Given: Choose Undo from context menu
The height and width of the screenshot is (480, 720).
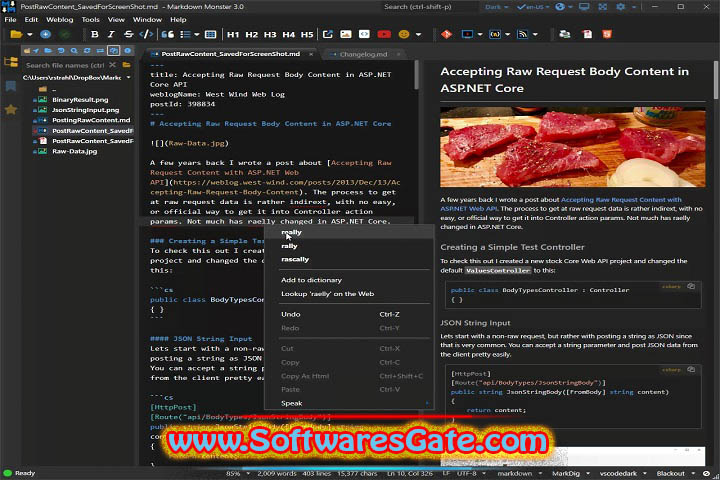Looking at the screenshot, I should click(349, 314).
